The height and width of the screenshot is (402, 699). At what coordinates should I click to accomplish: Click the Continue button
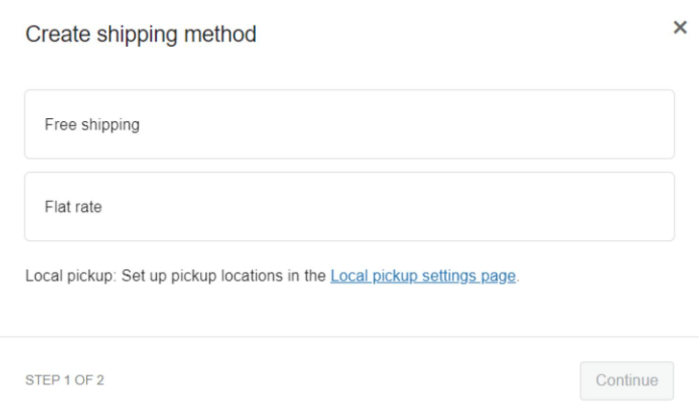coord(627,380)
